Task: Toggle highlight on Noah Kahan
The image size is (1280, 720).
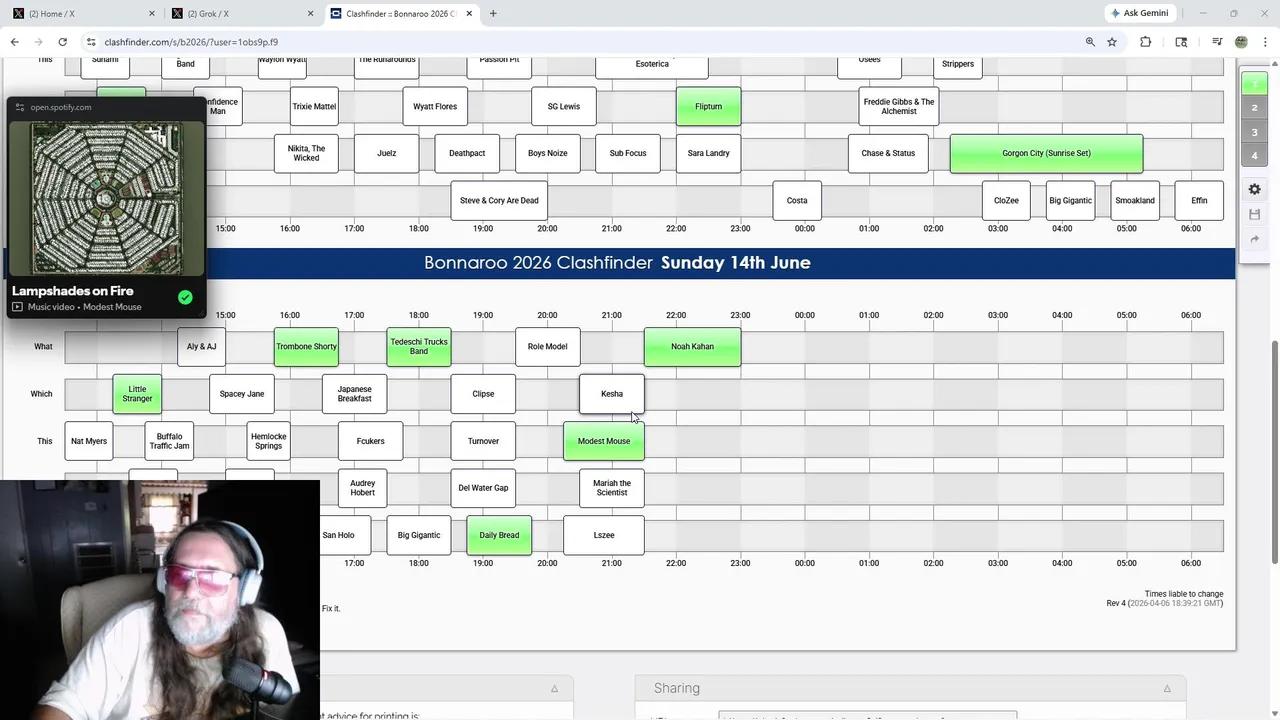Action: tap(692, 347)
